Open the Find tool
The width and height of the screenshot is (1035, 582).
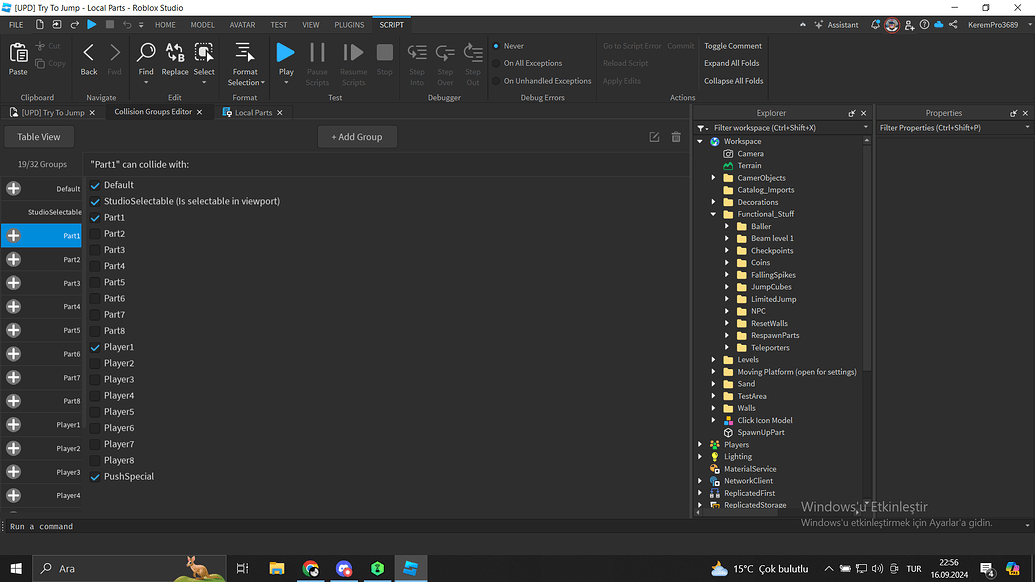click(146, 53)
